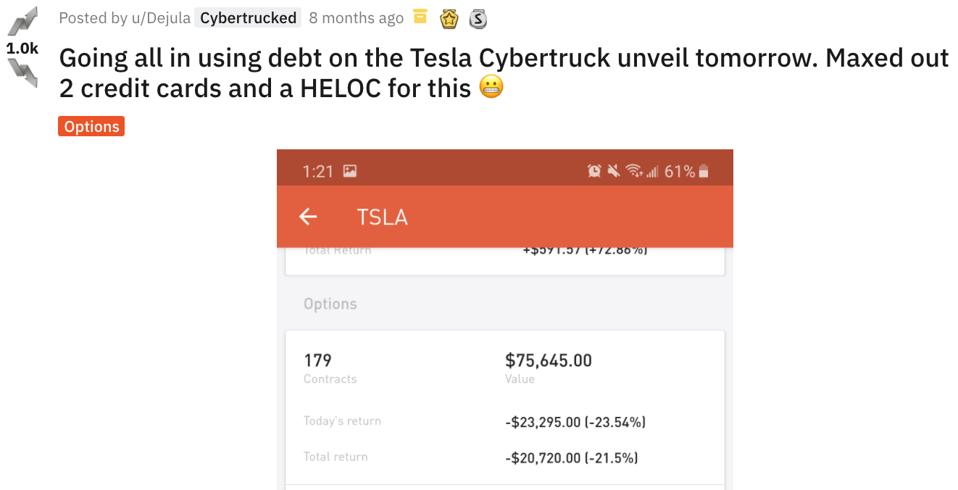The height and width of the screenshot is (490, 958).
Task: Click the Cybertrucked user flair
Action: pyautogui.click(x=247, y=17)
